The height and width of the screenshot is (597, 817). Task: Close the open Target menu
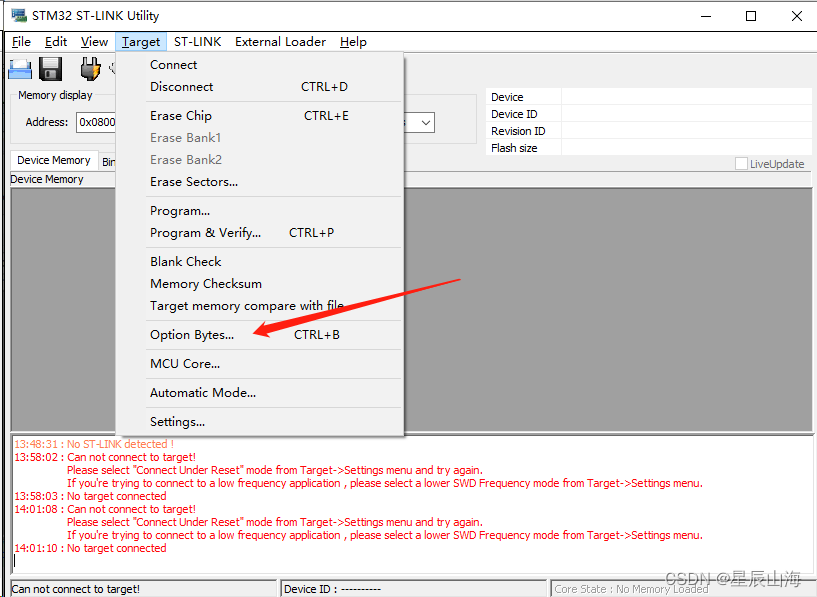141,42
